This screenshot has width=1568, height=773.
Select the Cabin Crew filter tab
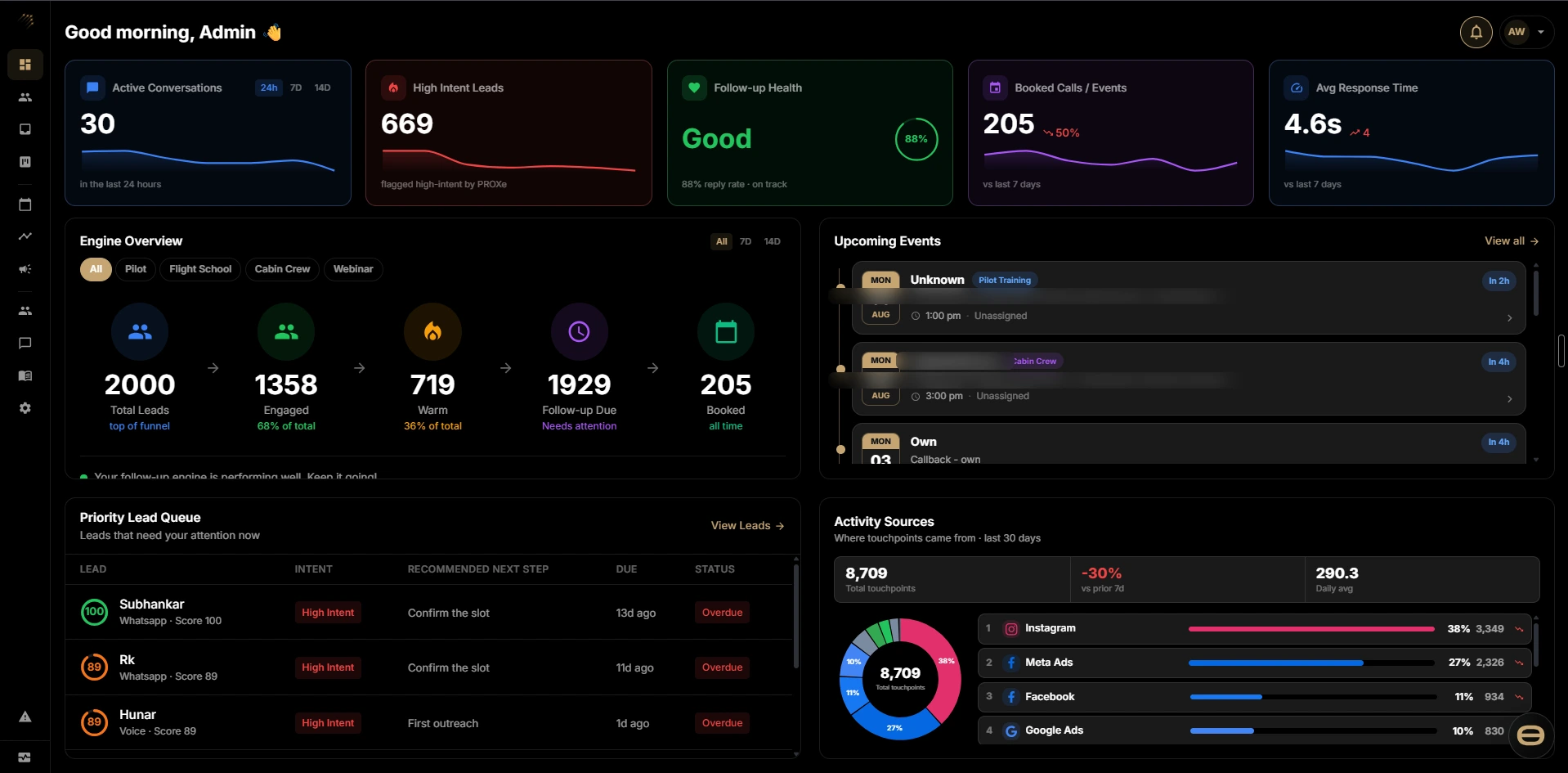click(x=282, y=269)
